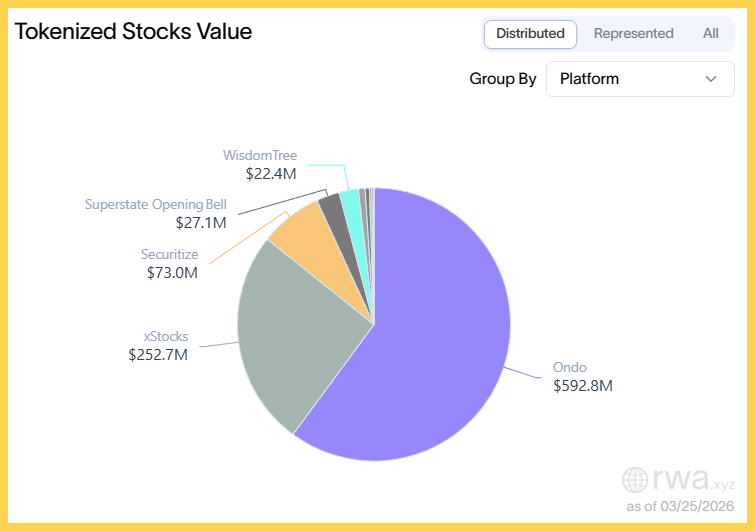Click the $592.8M value
Viewport: 755px width, 531px height.
tap(583, 386)
